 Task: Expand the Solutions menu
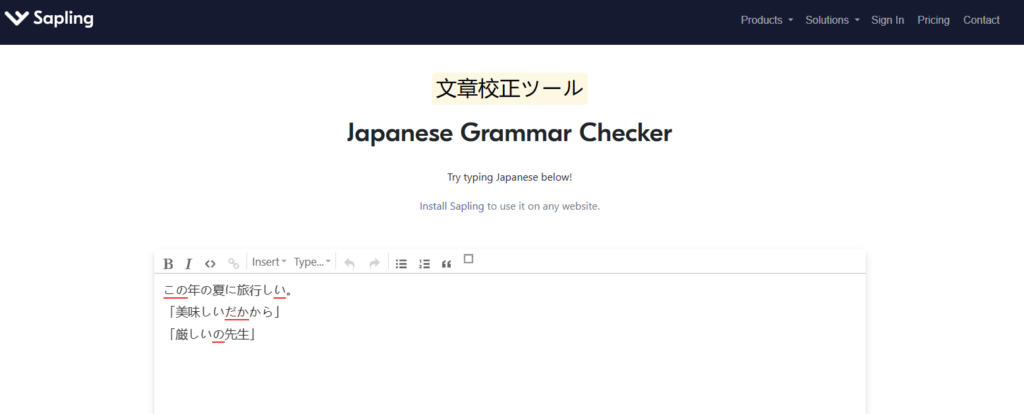pos(832,20)
